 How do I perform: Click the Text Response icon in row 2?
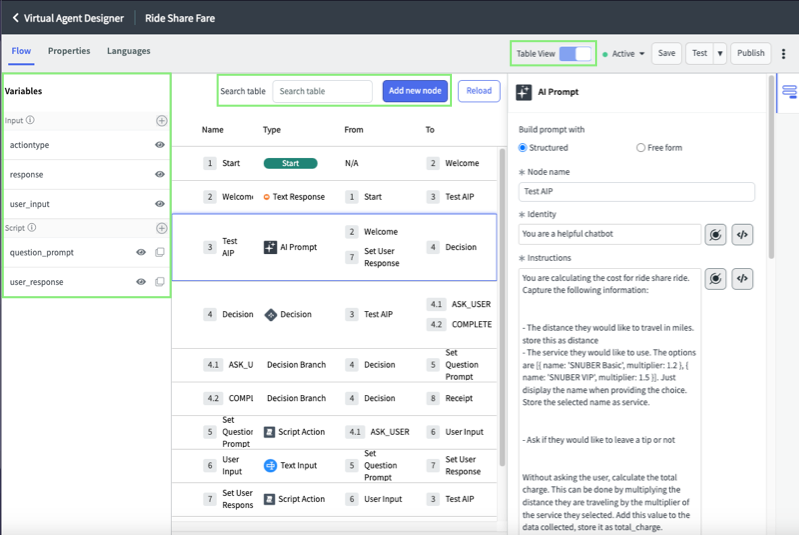267,197
